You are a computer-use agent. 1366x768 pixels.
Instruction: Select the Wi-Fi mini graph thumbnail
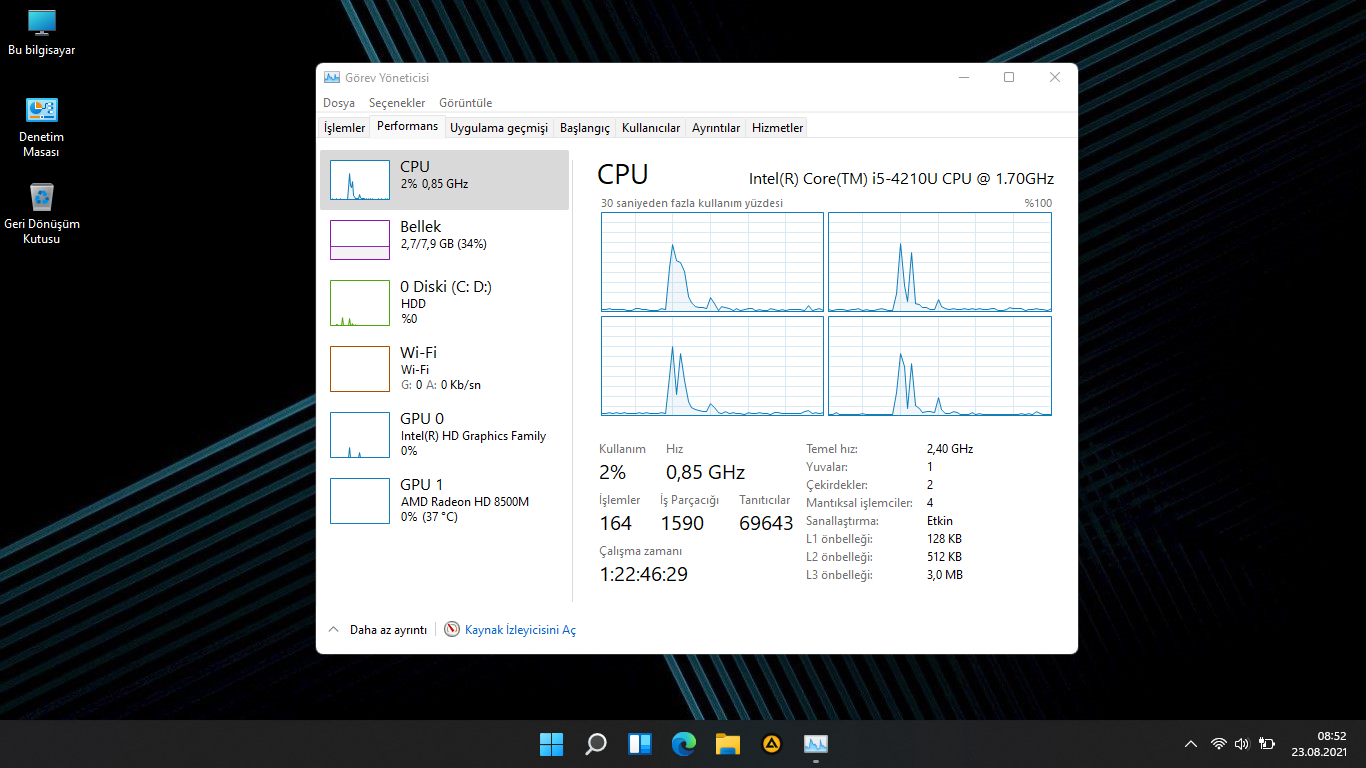[x=360, y=369]
